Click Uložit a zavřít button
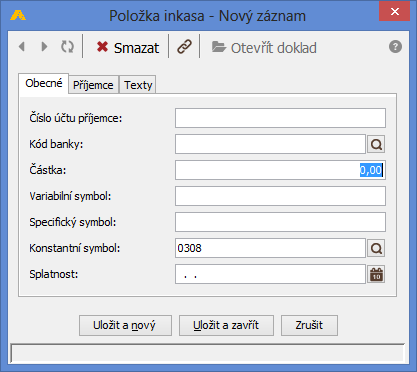 pyautogui.click(x=226, y=325)
